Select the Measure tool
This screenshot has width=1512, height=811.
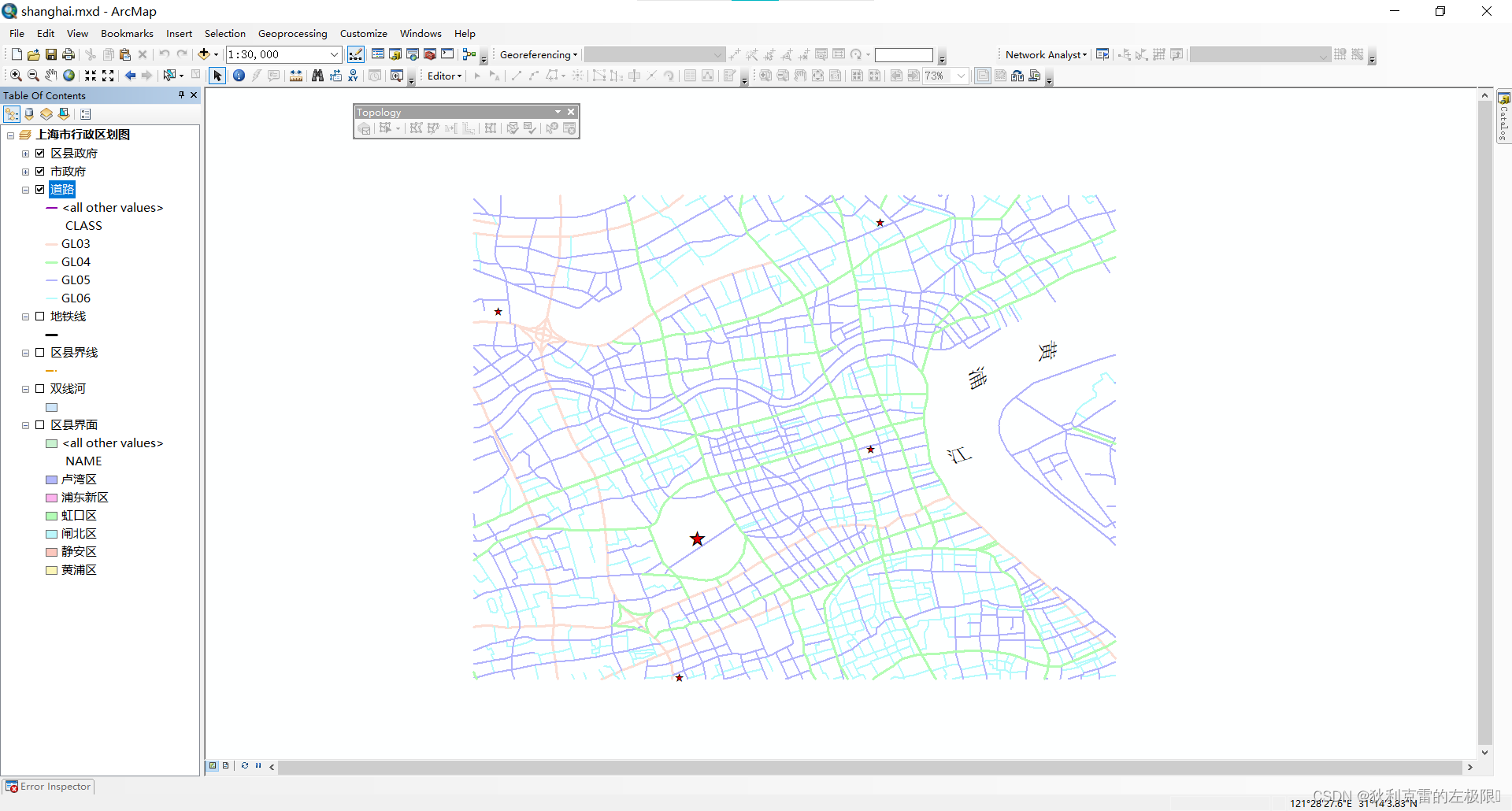[295, 76]
